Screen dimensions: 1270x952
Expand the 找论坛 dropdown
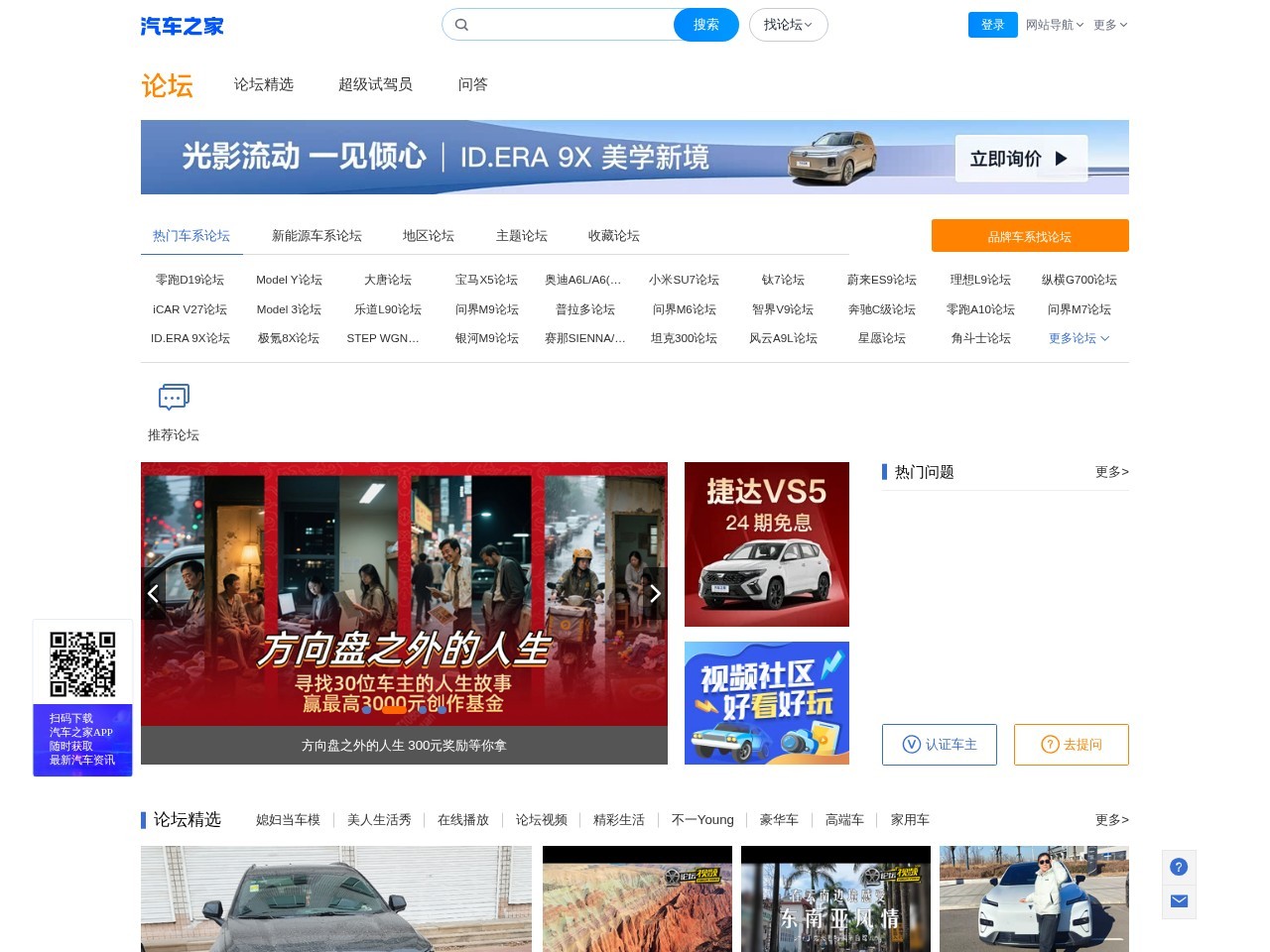789,25
